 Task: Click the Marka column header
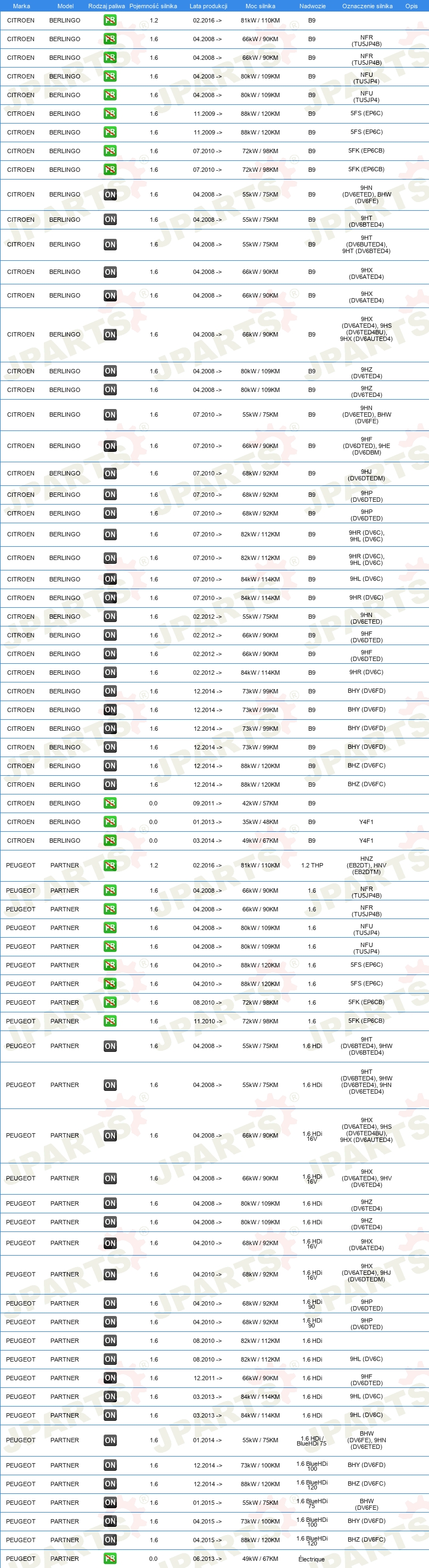[x=21, y=6]
